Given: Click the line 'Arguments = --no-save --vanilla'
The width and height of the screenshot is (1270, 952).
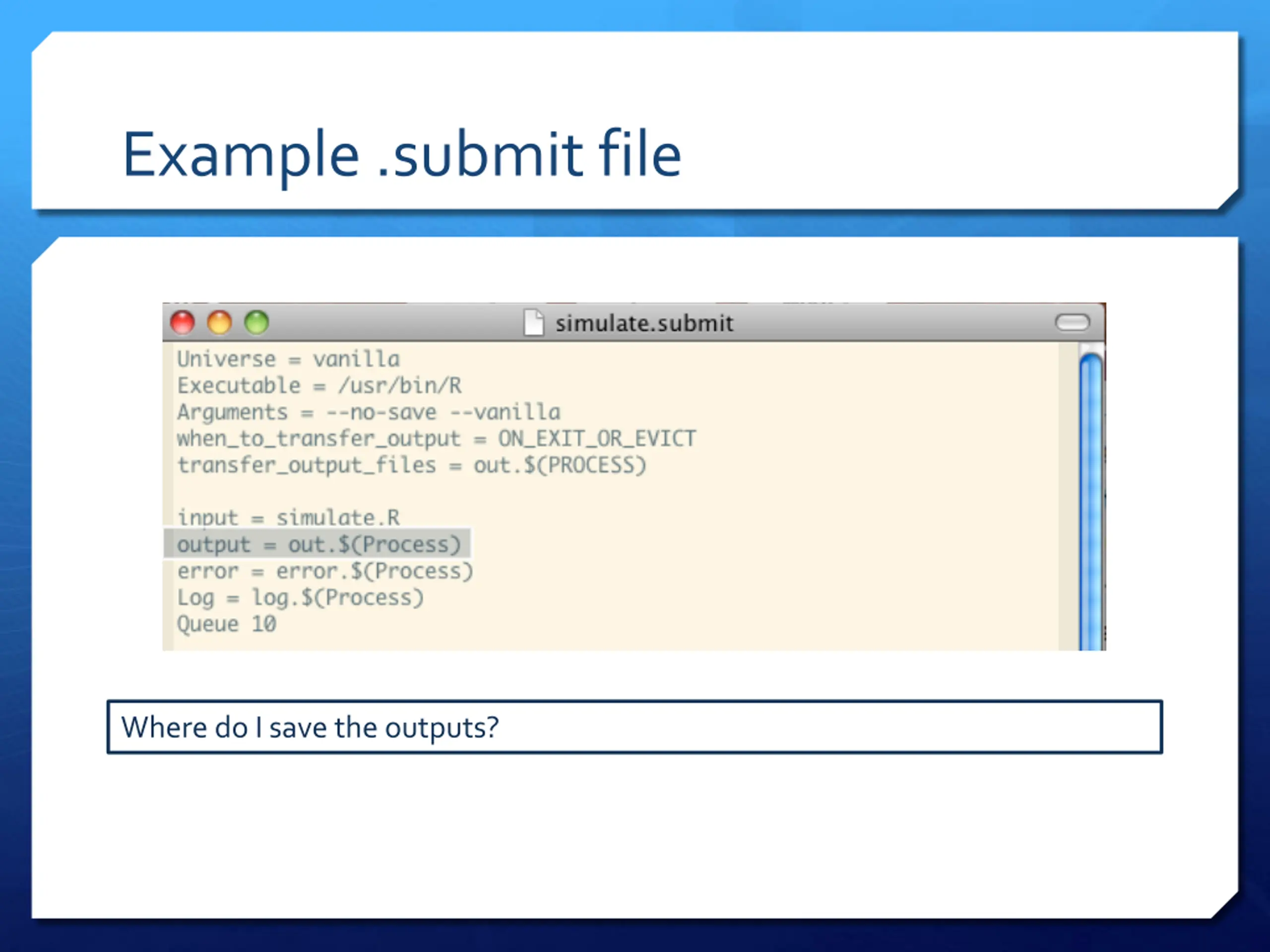Looking at the screenshot, I should (369, 412).
